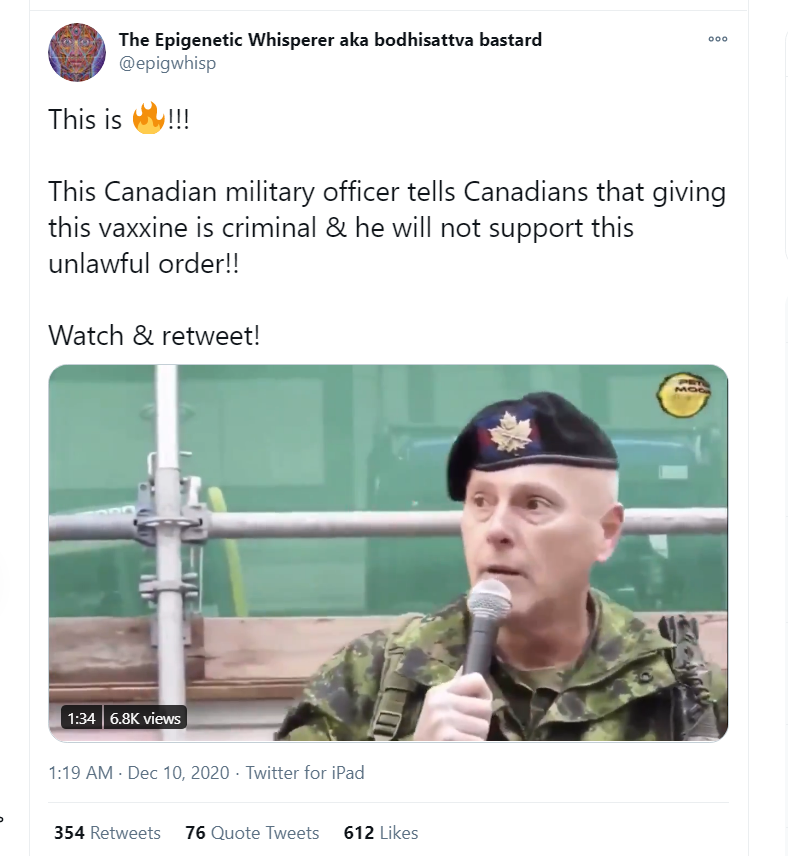Click the "This is" opening text
Screen dimensions: 788x856
(x=86, y=120)
